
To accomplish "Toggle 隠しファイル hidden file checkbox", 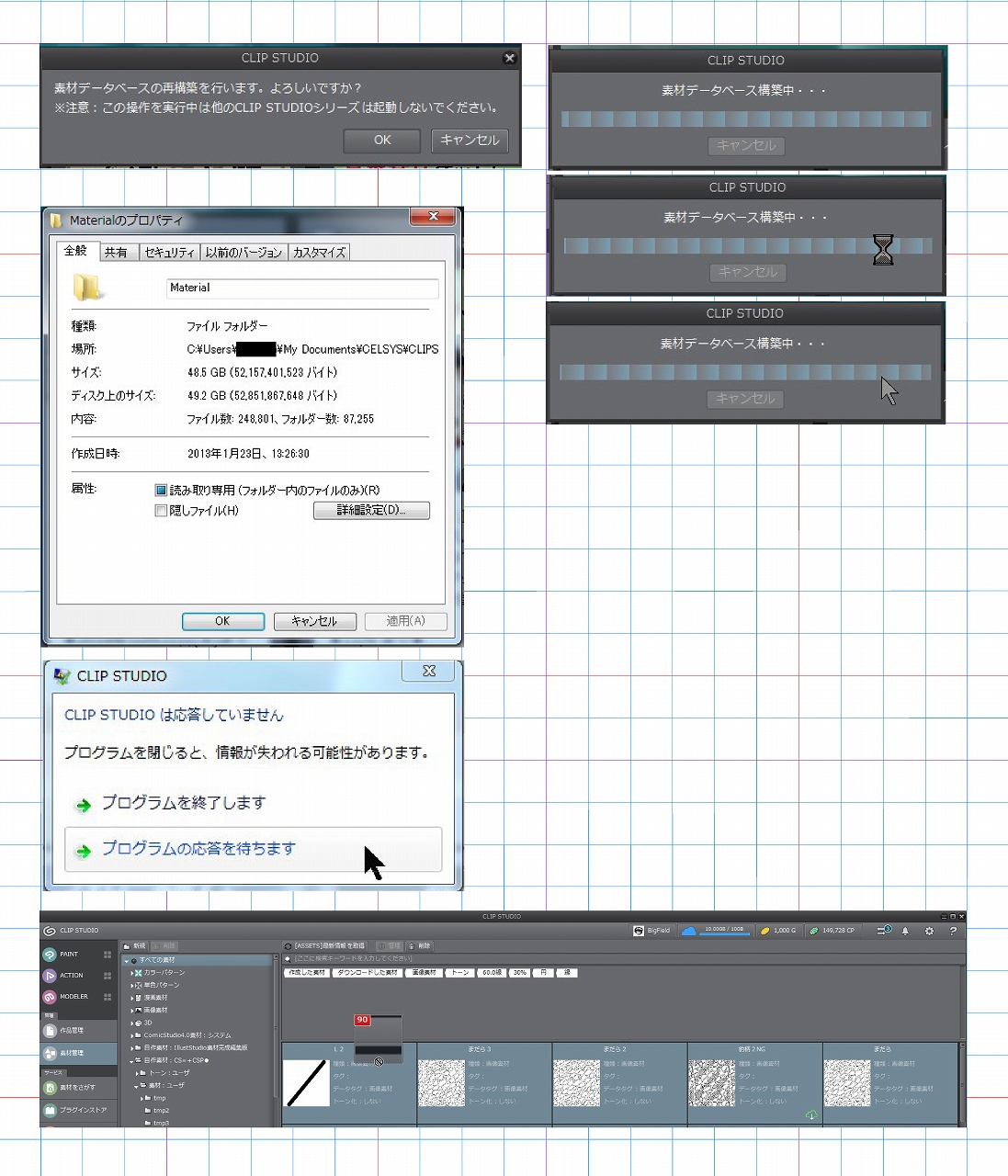I will pos(161,511).
